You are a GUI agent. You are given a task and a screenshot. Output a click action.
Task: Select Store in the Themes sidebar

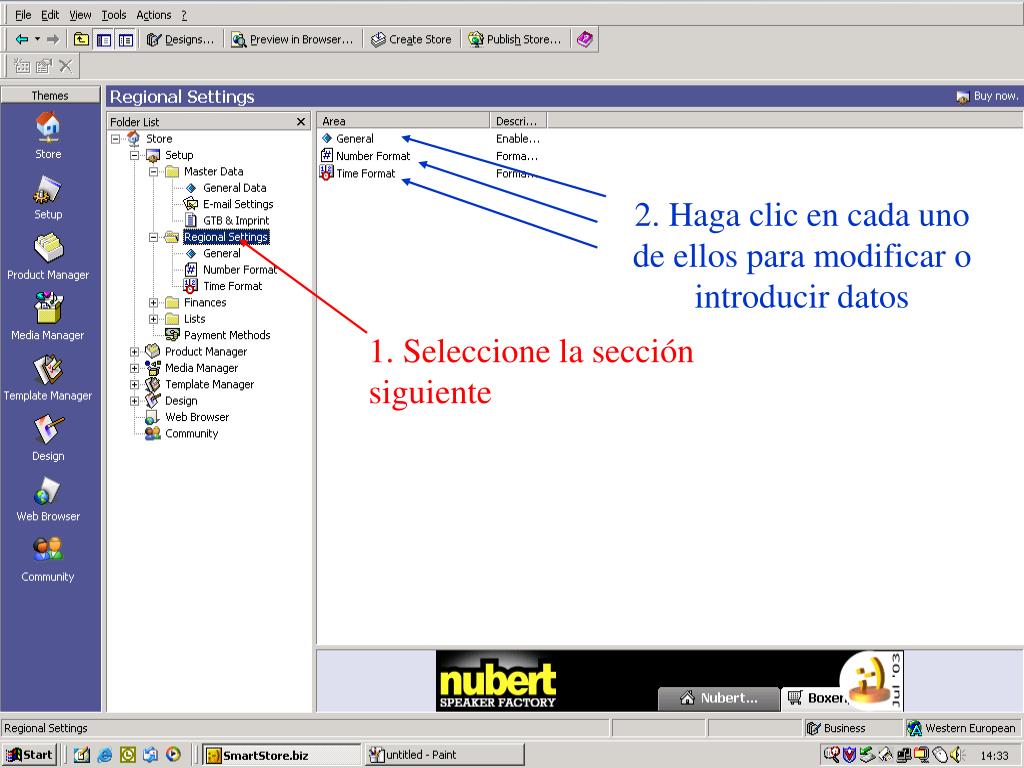[x=48, y=135]
